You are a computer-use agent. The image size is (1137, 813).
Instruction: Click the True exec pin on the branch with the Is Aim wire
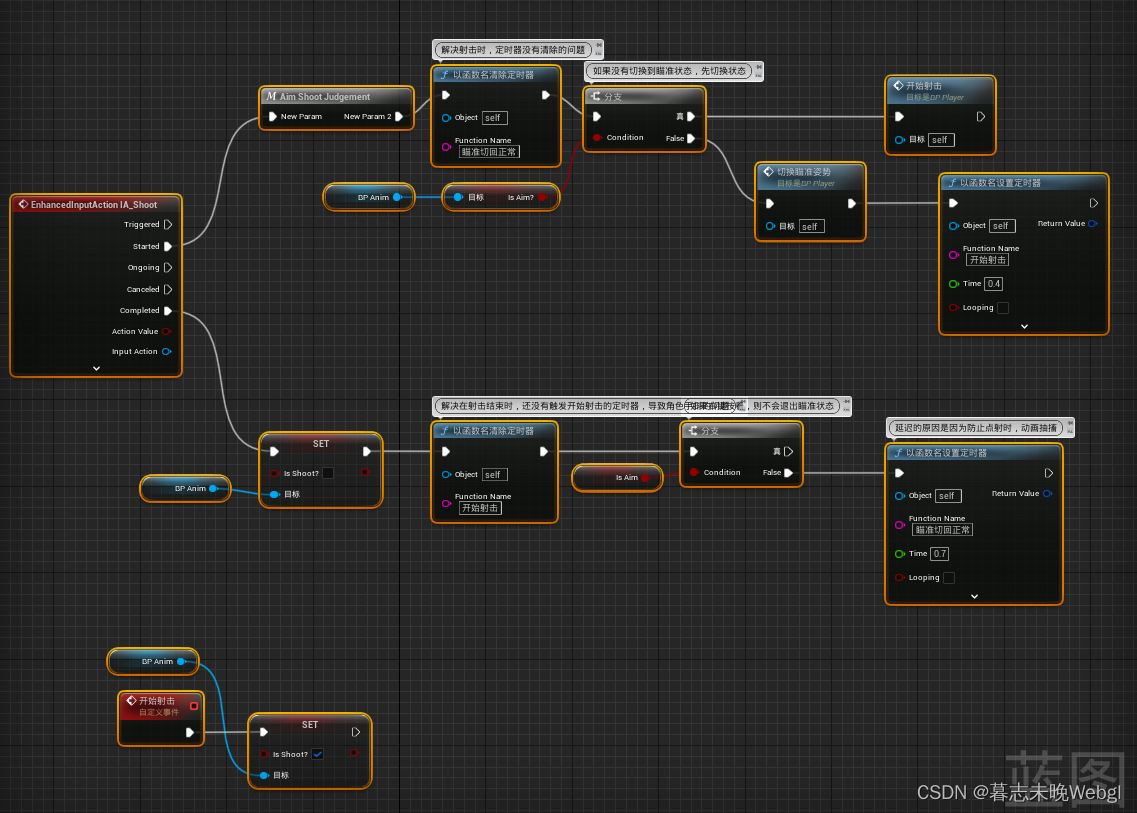787,452
